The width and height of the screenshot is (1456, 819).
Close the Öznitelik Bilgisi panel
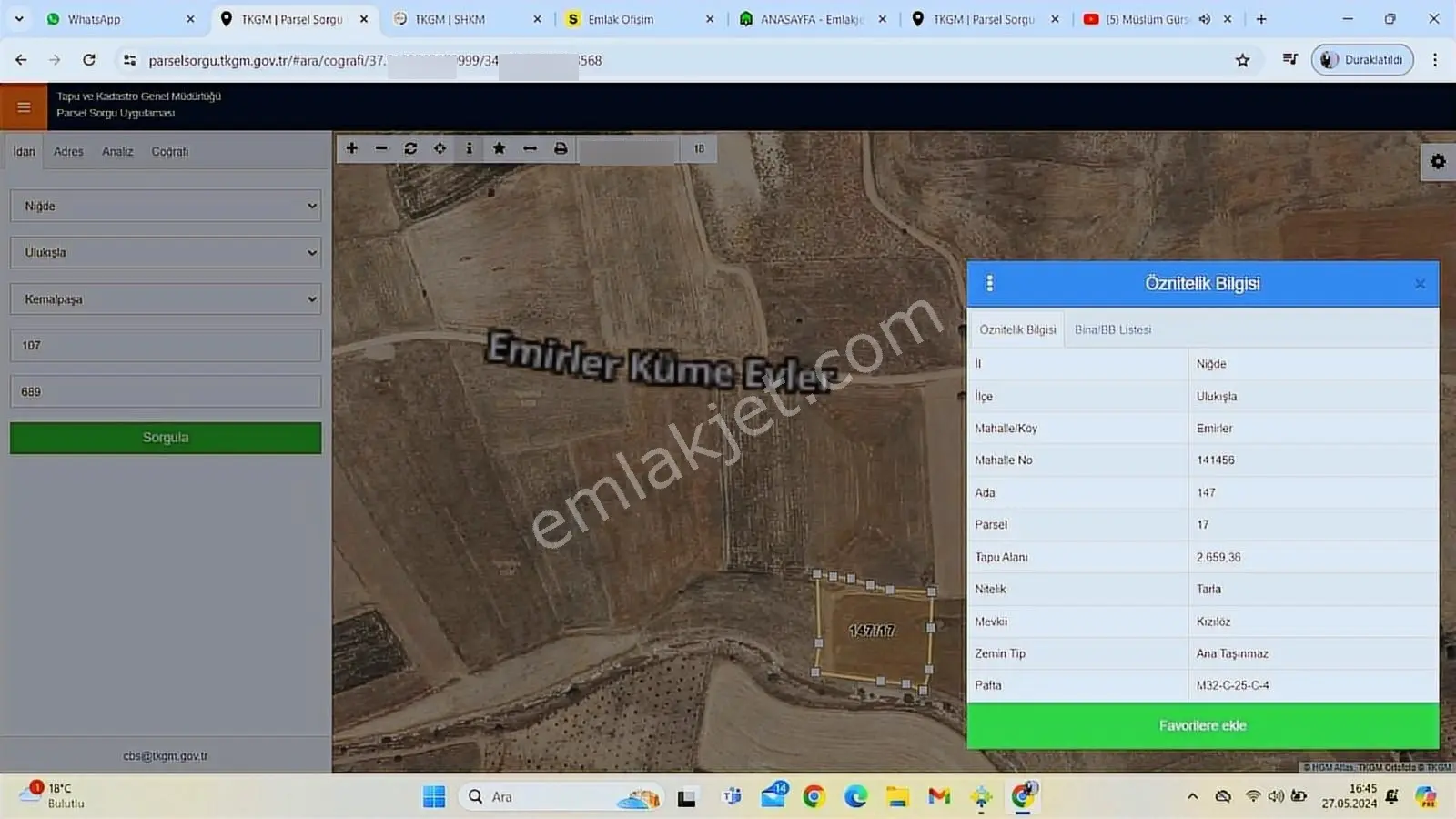(1420, 284)
